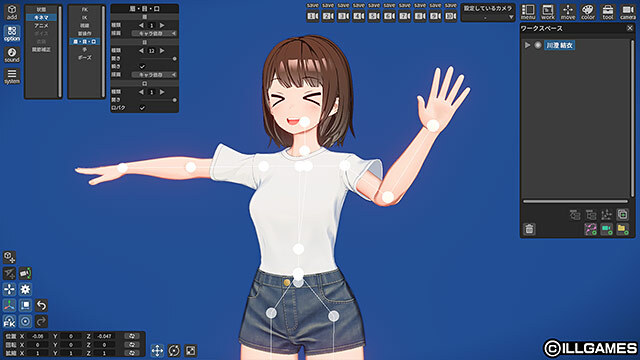Click the green duplicate icon in workspace

pyautogui.click(x=622, y=214)
